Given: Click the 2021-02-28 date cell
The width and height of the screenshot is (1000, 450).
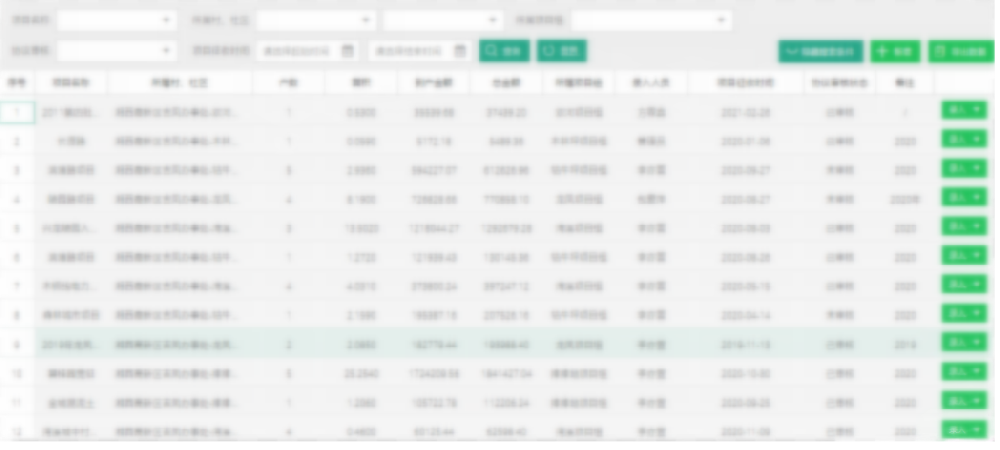Looking at the screenshot, I should (746, 113).
